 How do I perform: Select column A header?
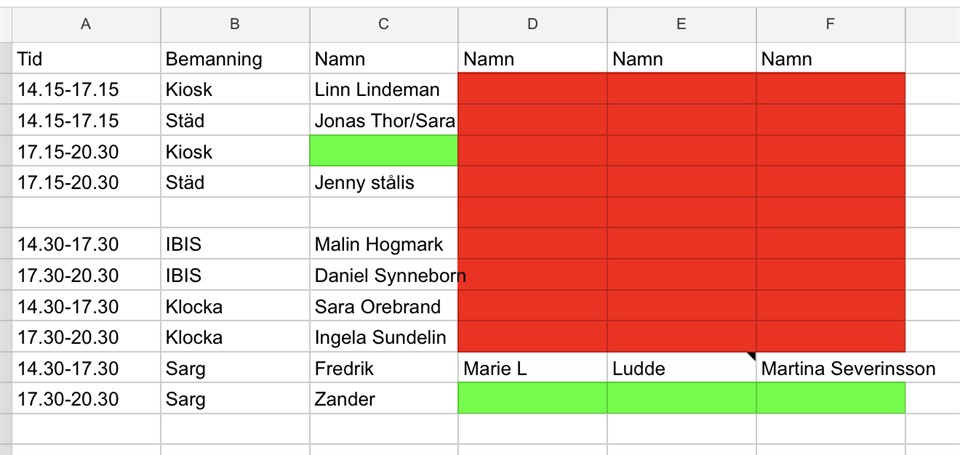(x=85, y=24)
